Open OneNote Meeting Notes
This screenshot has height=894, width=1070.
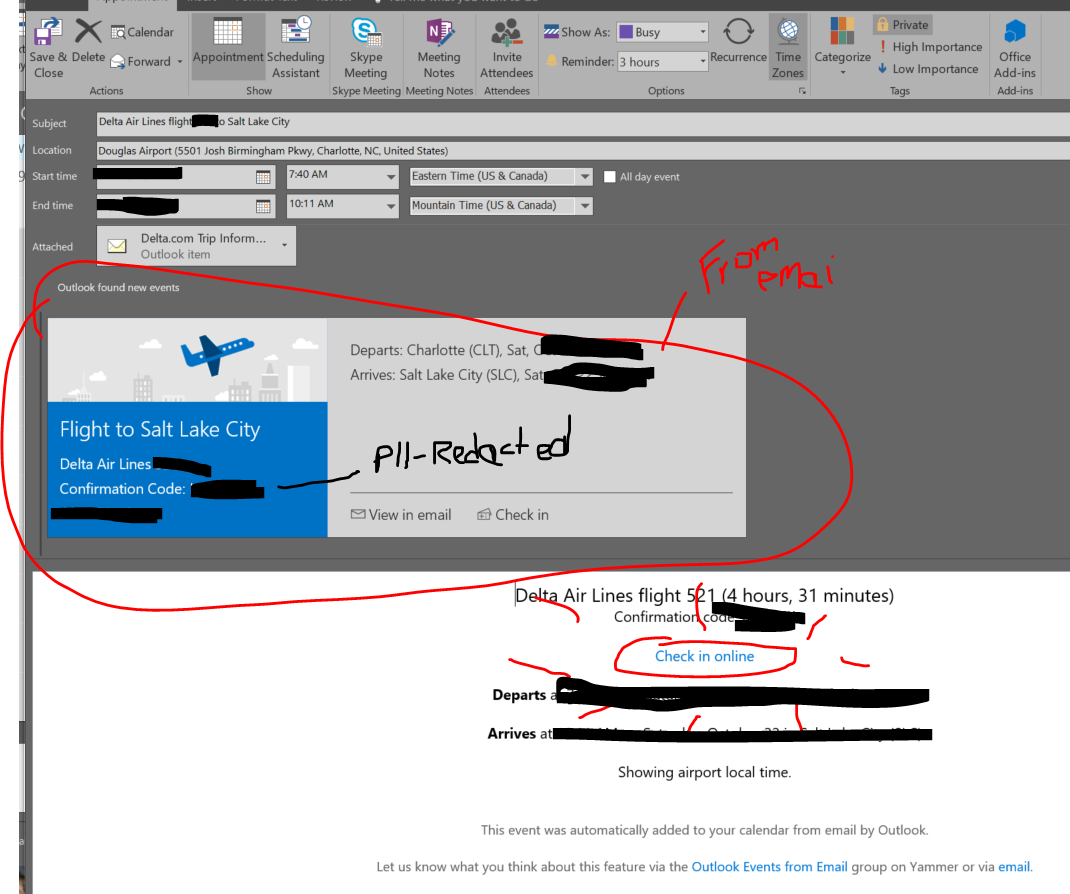tap(439, 48)
